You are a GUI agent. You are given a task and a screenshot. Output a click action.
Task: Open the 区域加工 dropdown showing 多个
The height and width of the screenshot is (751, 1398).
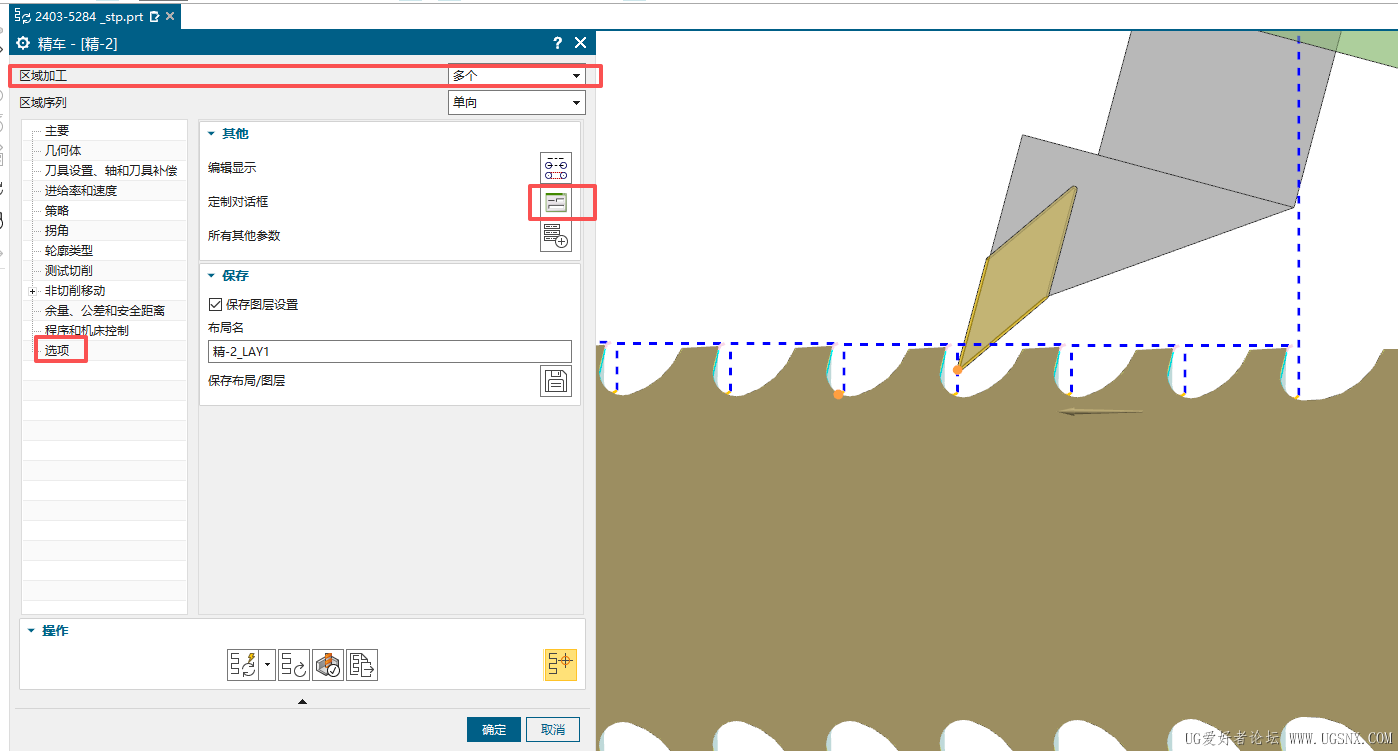pos(517,76)
